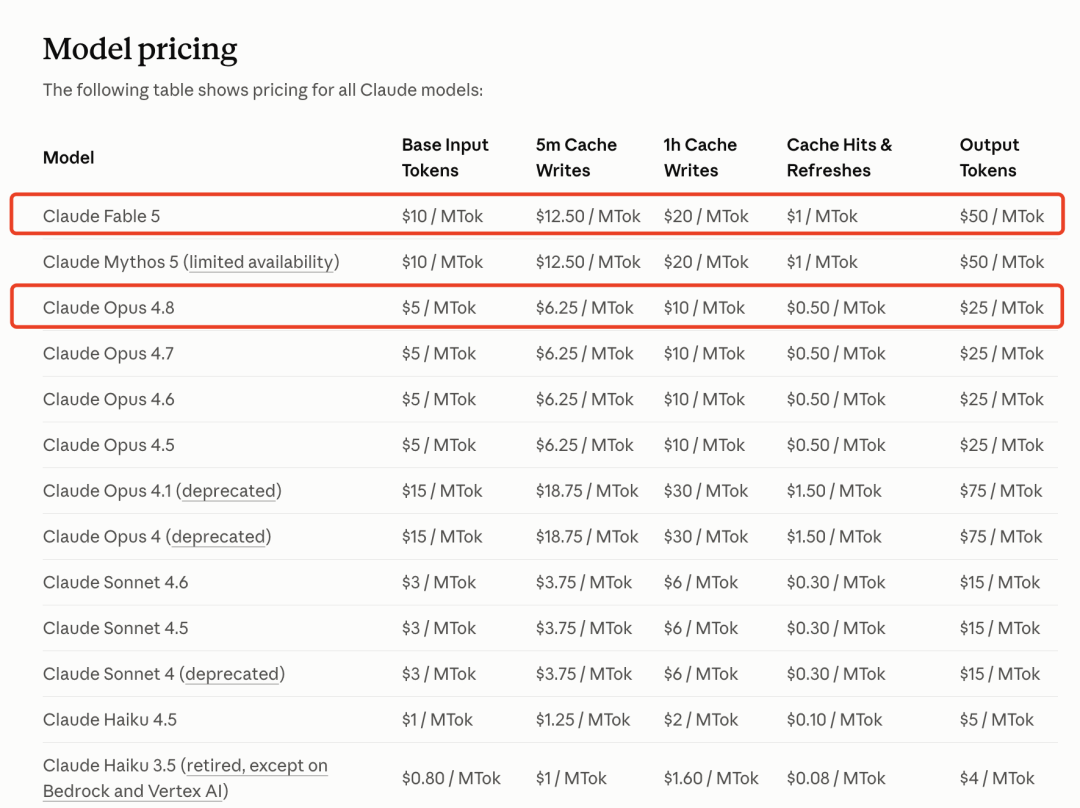Select the Claude Fable 5 model name
The width and height of the screenshot is (1080, 808).
[x=101, y=216]
